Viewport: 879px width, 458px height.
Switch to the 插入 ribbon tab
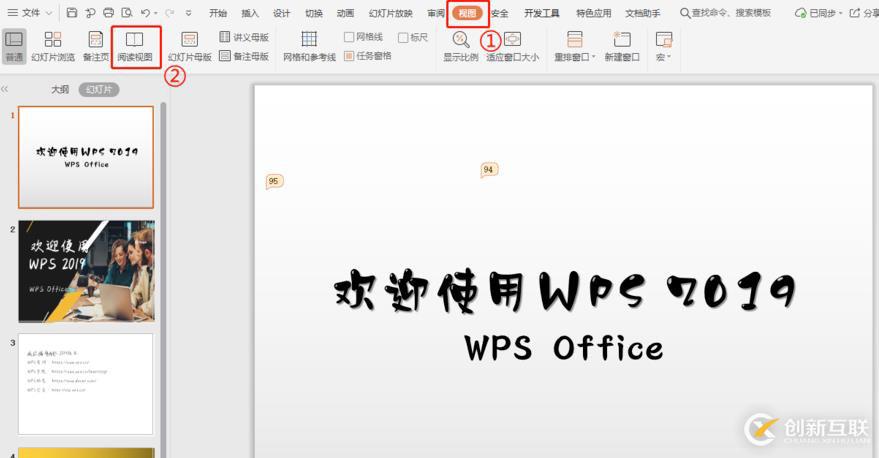tap(249, 13)
